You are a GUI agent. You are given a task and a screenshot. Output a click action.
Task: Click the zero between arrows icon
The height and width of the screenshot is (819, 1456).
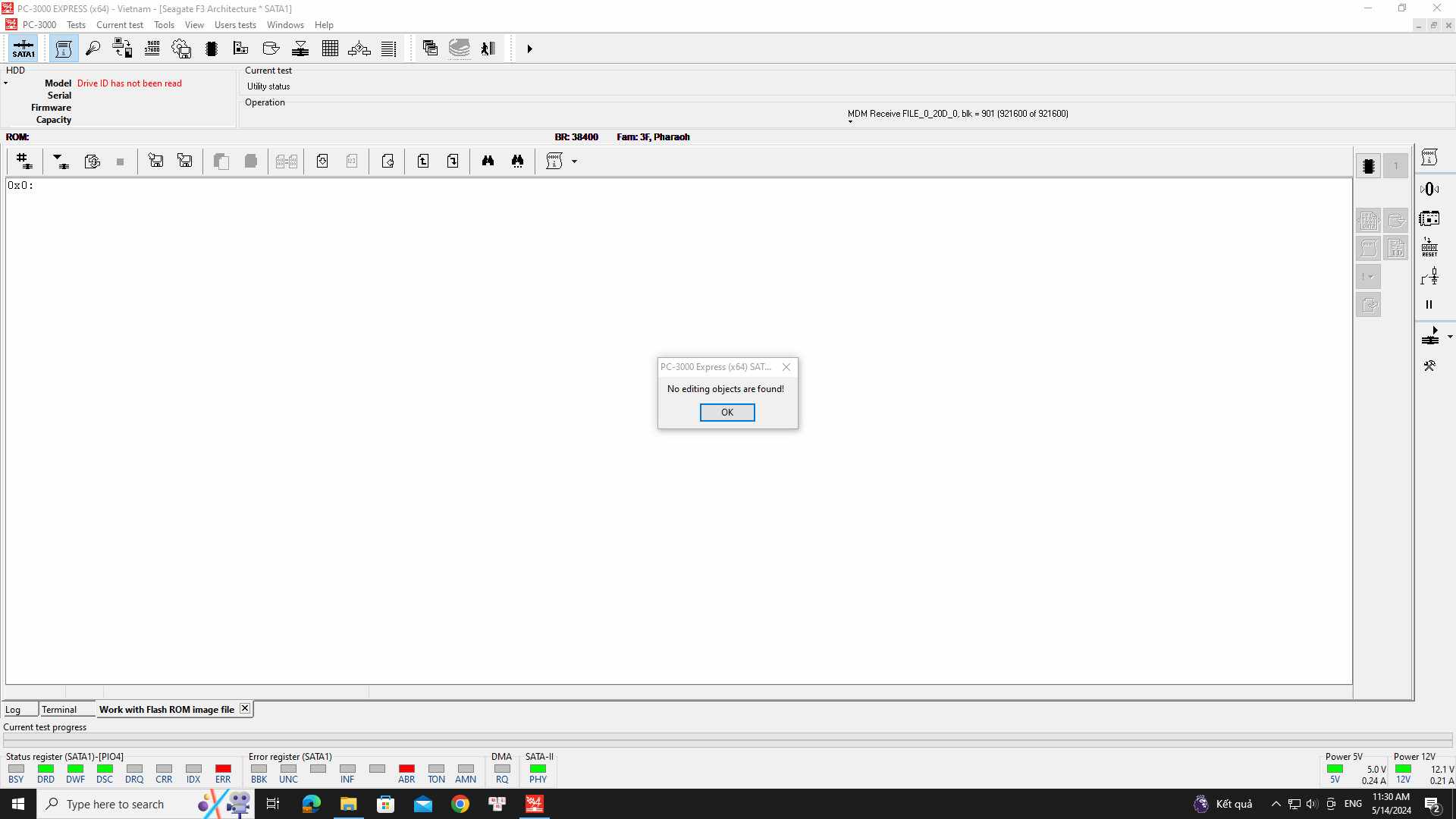point(1429,190)
